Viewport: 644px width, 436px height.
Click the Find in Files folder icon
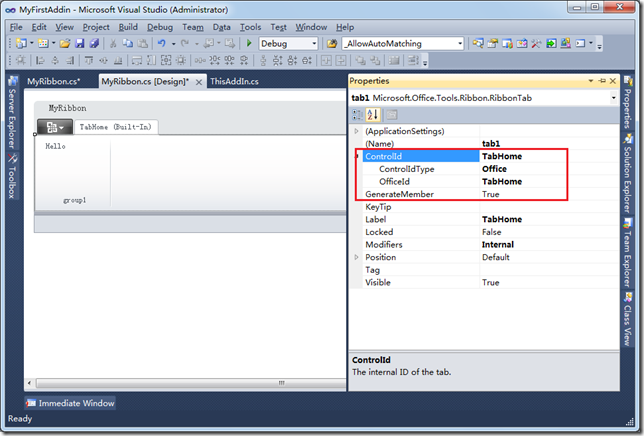pos(332,43)
